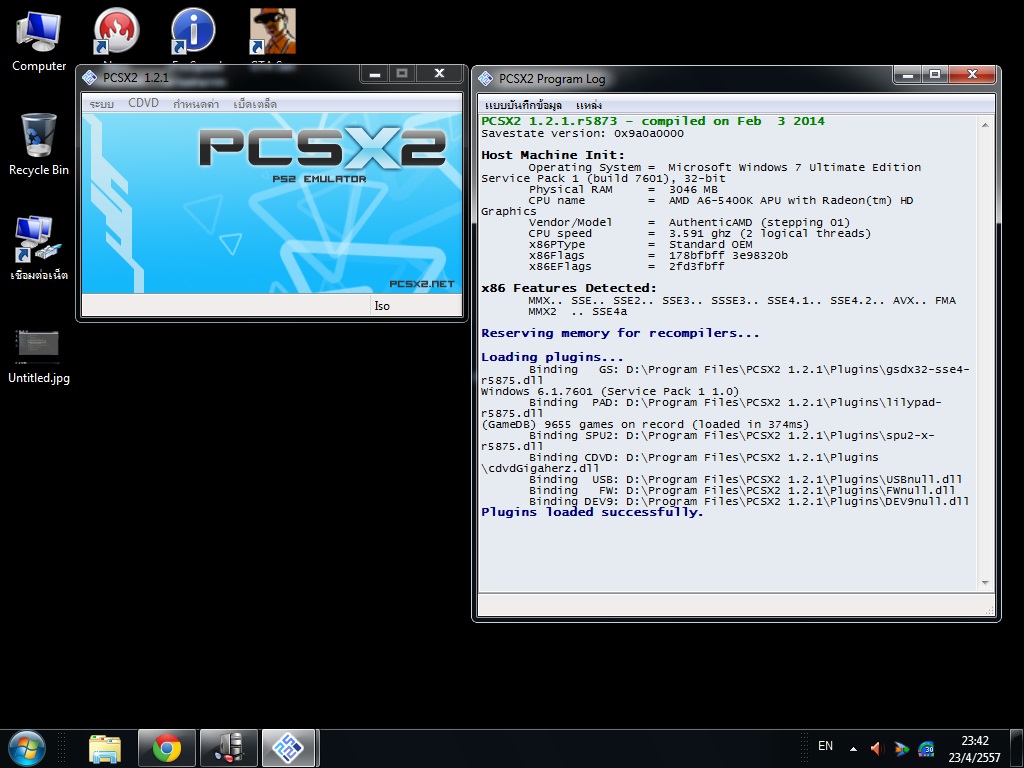Click the PCSX2 version header log line
This screenshot has width=1024, height=768.
tap(653, 121)
